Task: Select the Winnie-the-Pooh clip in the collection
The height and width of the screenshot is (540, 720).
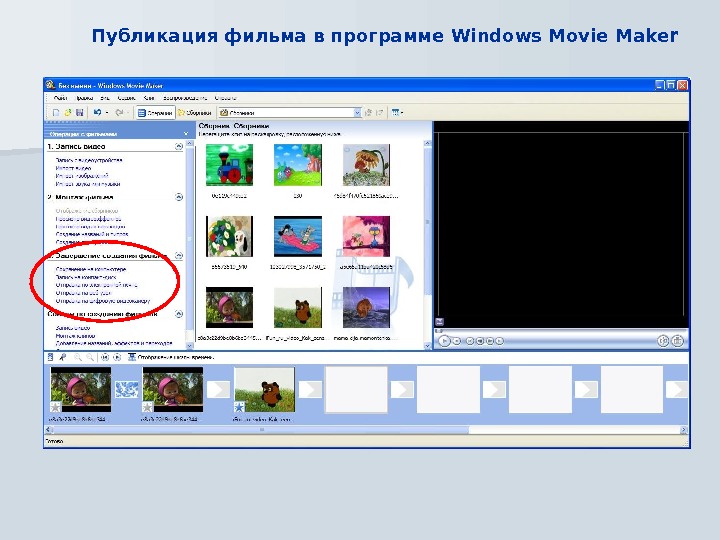Action: 298,308
